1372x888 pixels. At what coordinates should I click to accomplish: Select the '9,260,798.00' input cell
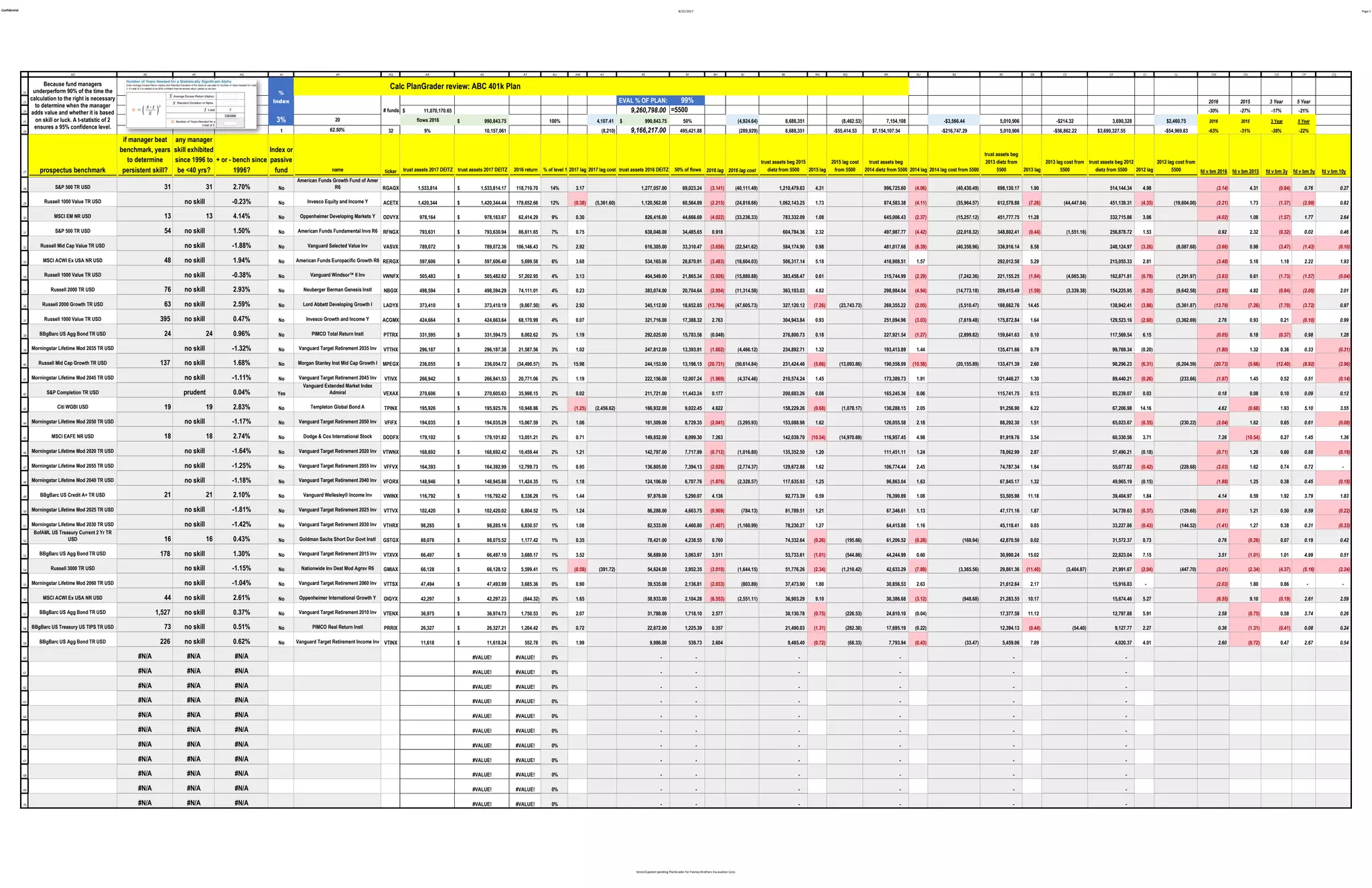(x=648, y=110)
